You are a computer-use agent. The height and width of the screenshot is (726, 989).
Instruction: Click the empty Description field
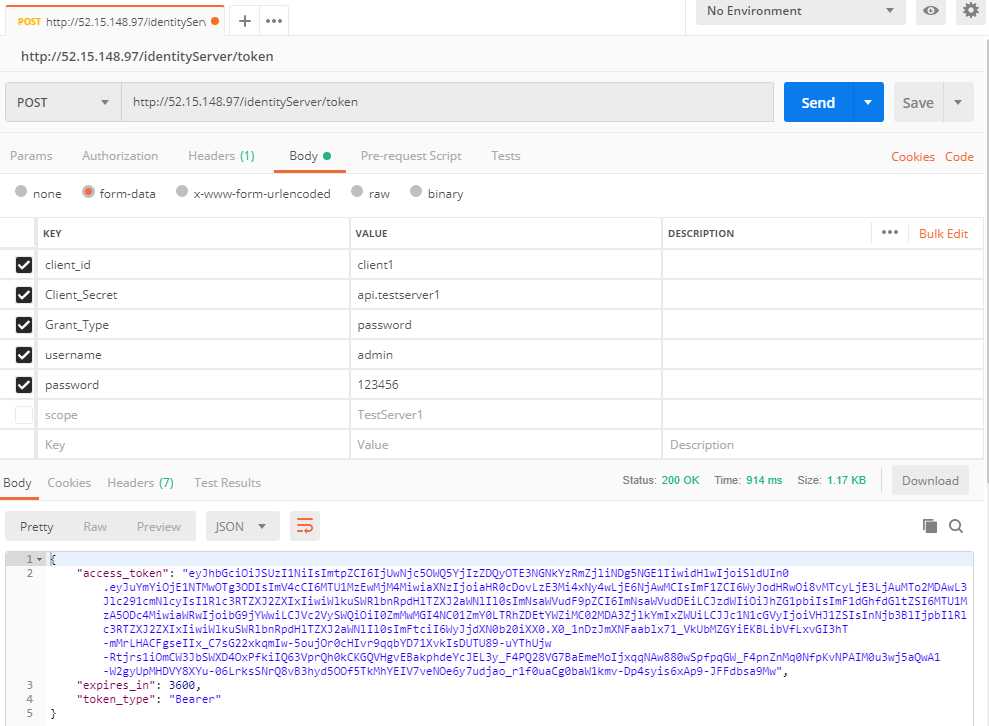[822, 445]
